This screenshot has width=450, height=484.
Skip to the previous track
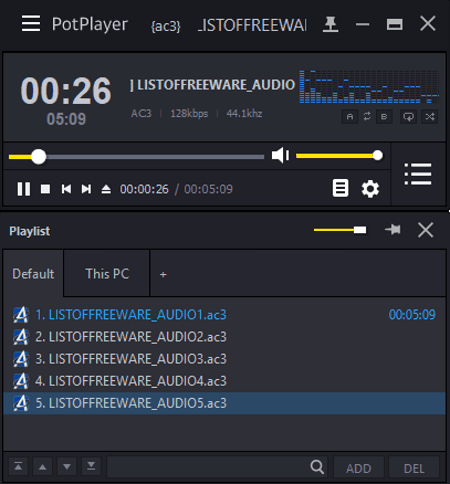[66, 189]
